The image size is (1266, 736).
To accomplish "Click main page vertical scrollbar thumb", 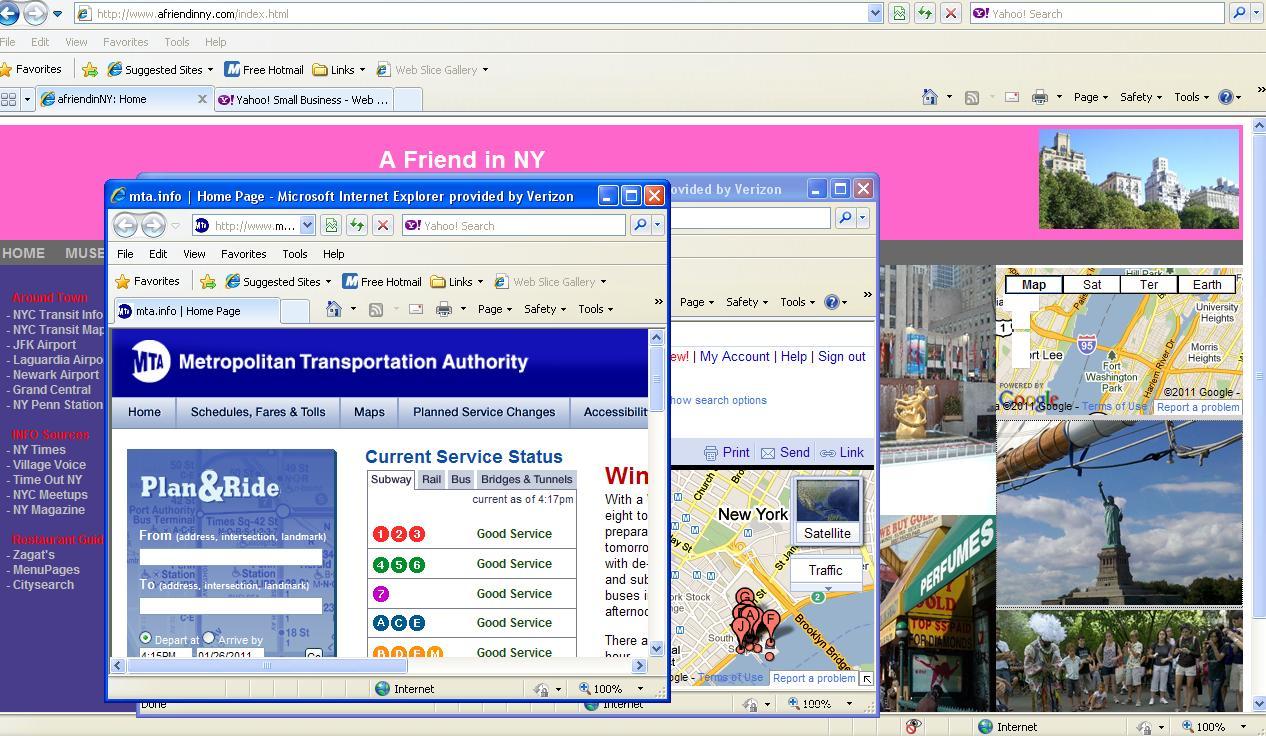I will click(1258, 376).
